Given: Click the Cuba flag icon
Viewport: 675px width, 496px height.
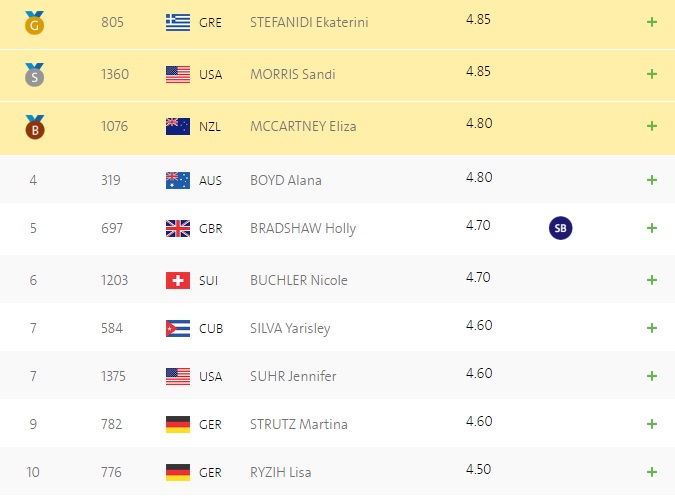Looking at the screenshot, I should coord(178,329).
